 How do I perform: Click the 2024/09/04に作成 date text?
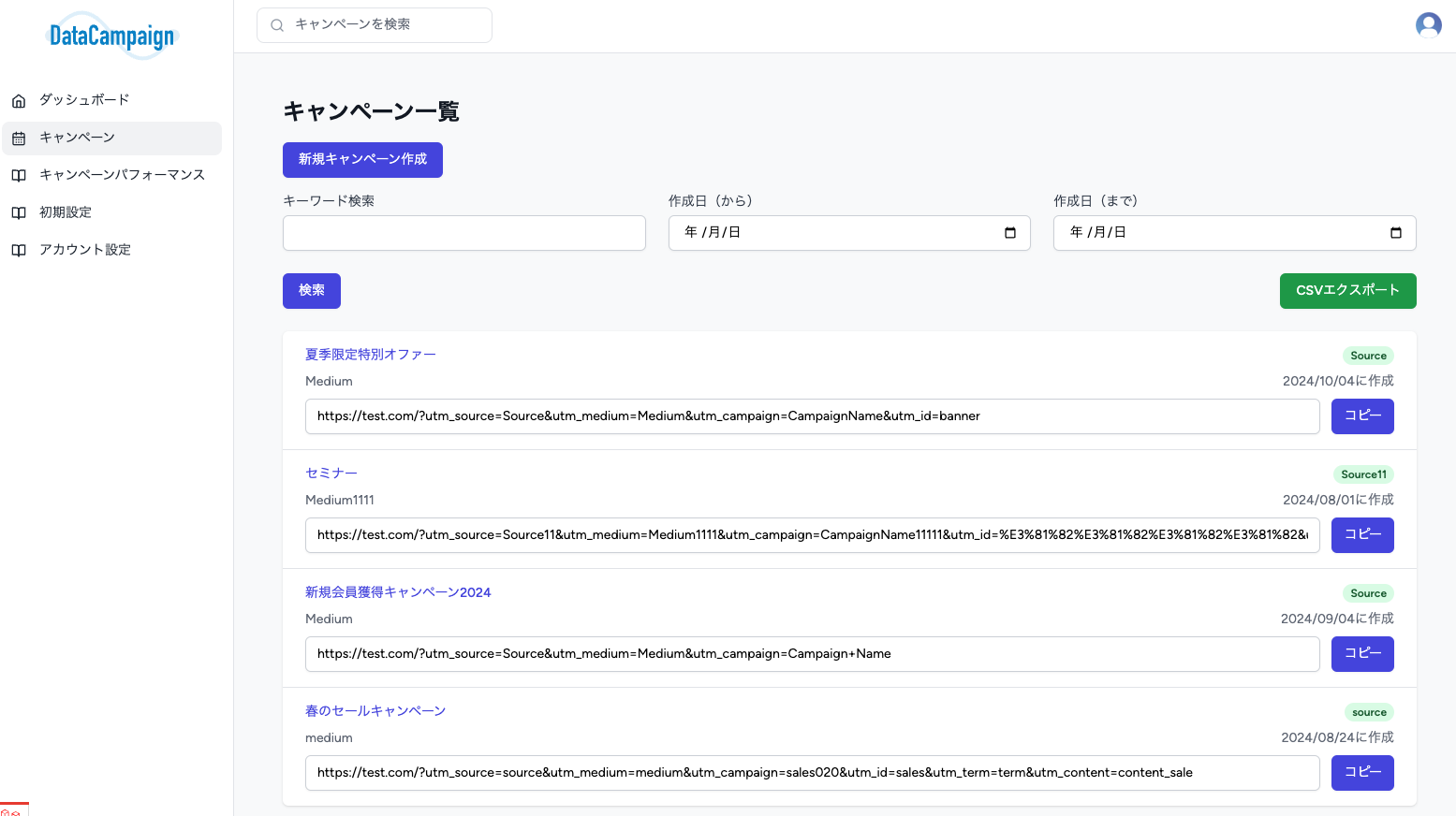[x=1337, y=619]
